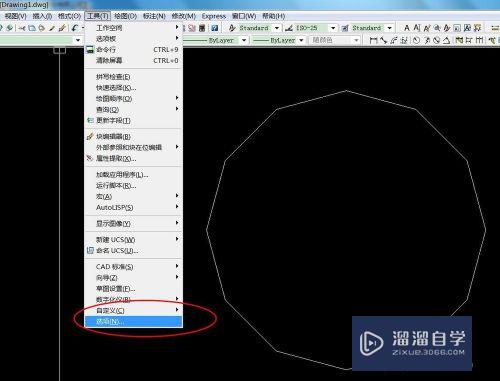Choose 快速选择(K)... menu entry
Viewport: 500px width, 381px height.
[x=133, y=88]
